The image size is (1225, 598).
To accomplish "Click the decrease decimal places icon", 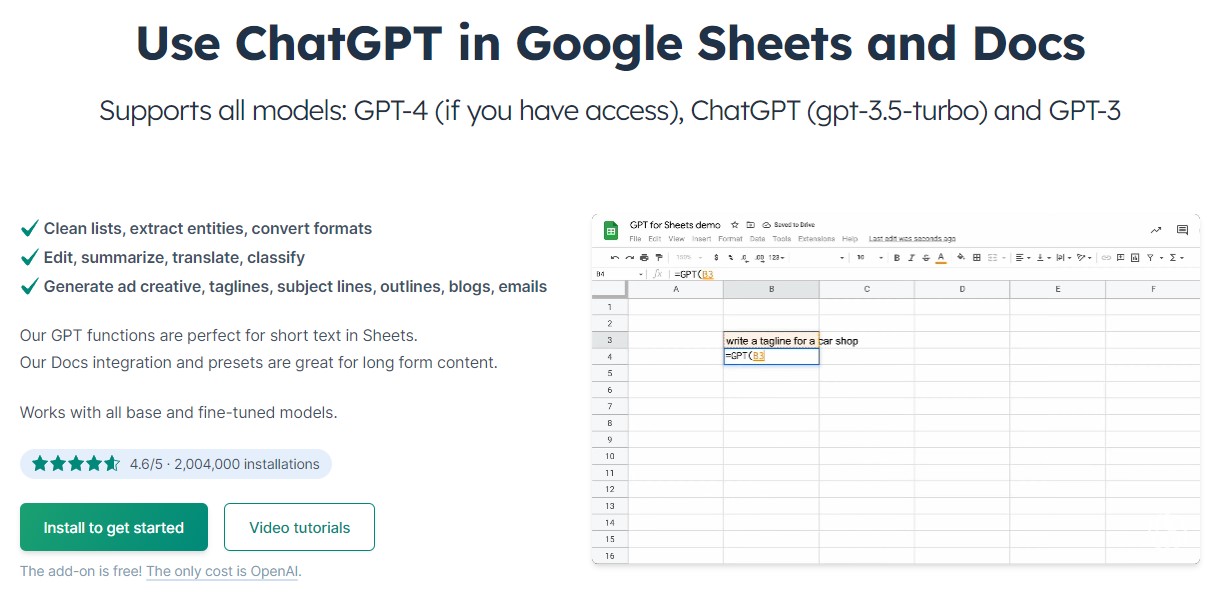I will (745, 258).
